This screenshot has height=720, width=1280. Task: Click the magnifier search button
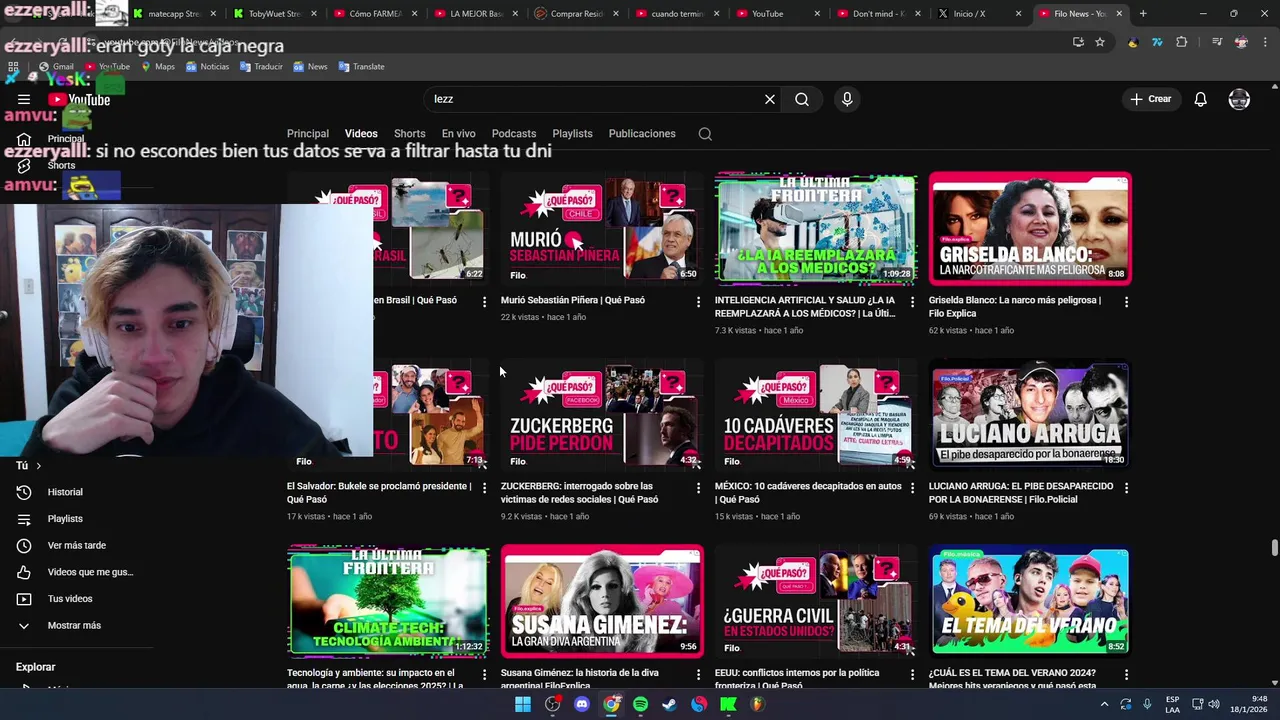pyautogui.click(x=802, y=99)
